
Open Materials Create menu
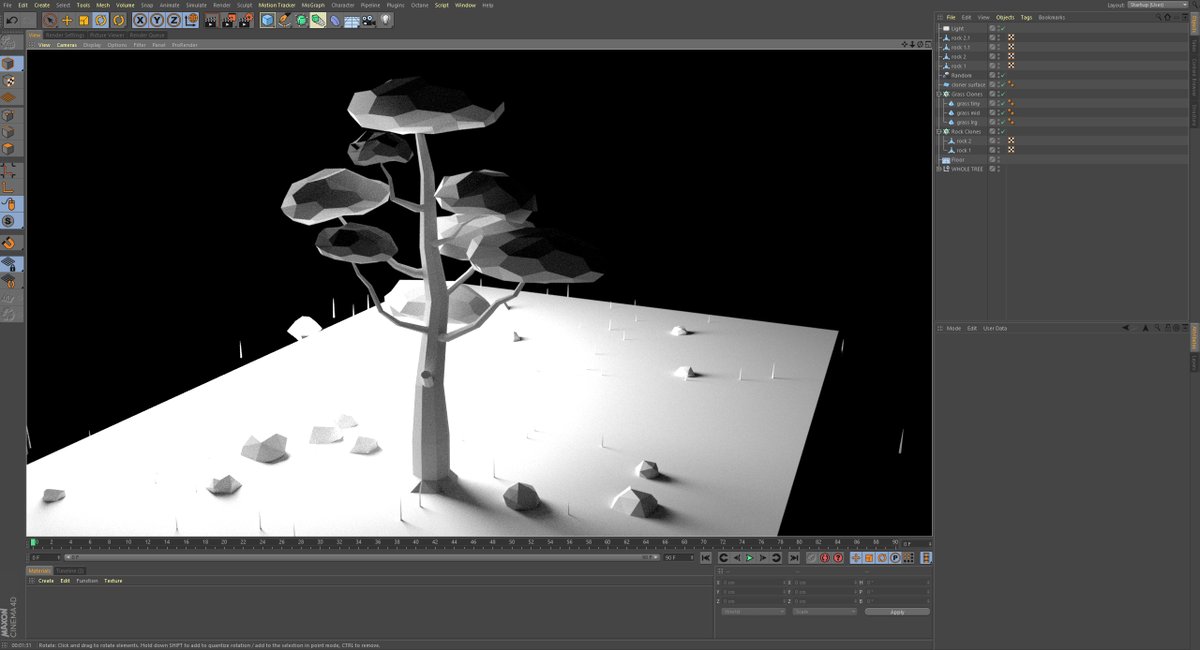click(x=46, y=581)
